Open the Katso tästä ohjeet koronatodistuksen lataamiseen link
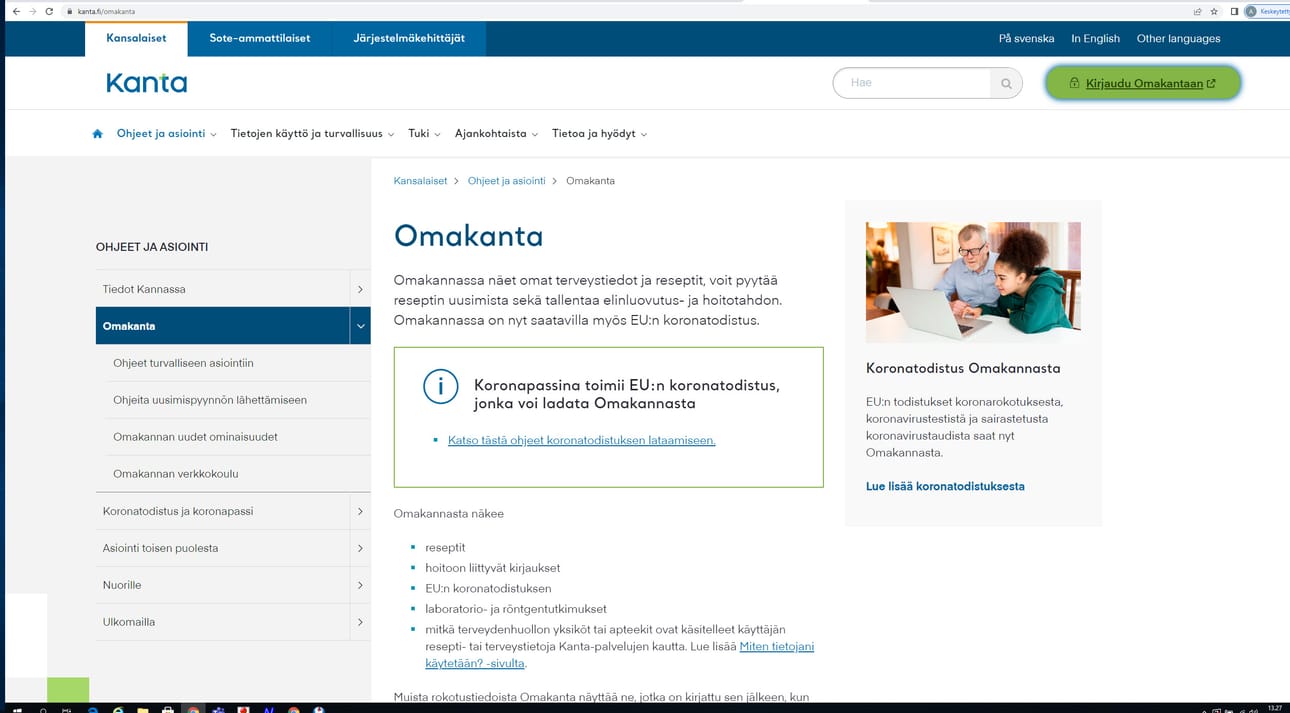 (582, 440)
